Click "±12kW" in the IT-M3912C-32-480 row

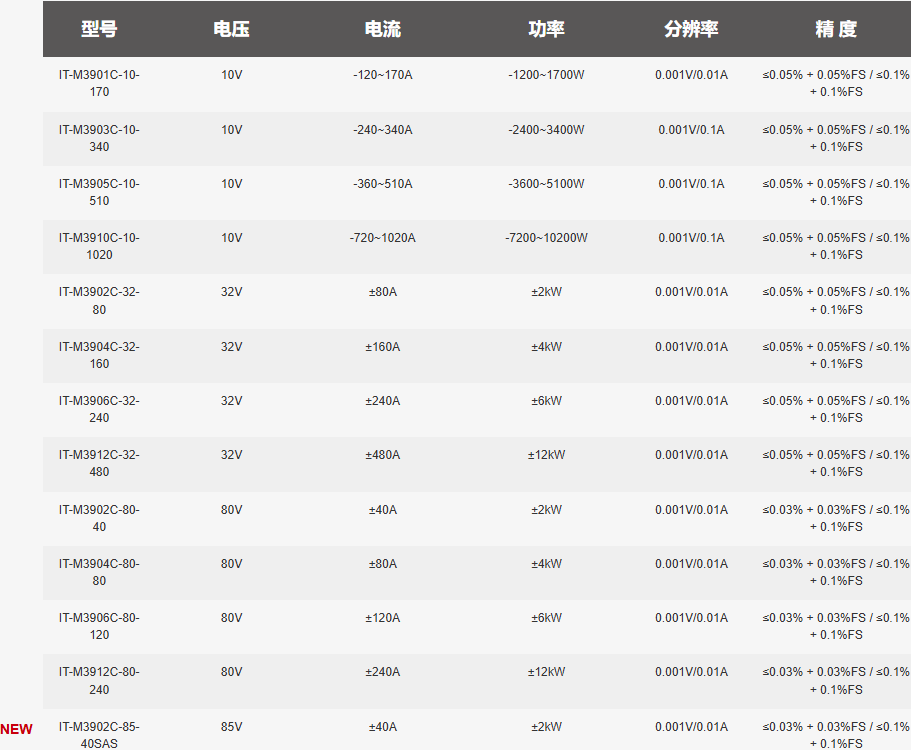pyautogui.click(x=546, y=455)
